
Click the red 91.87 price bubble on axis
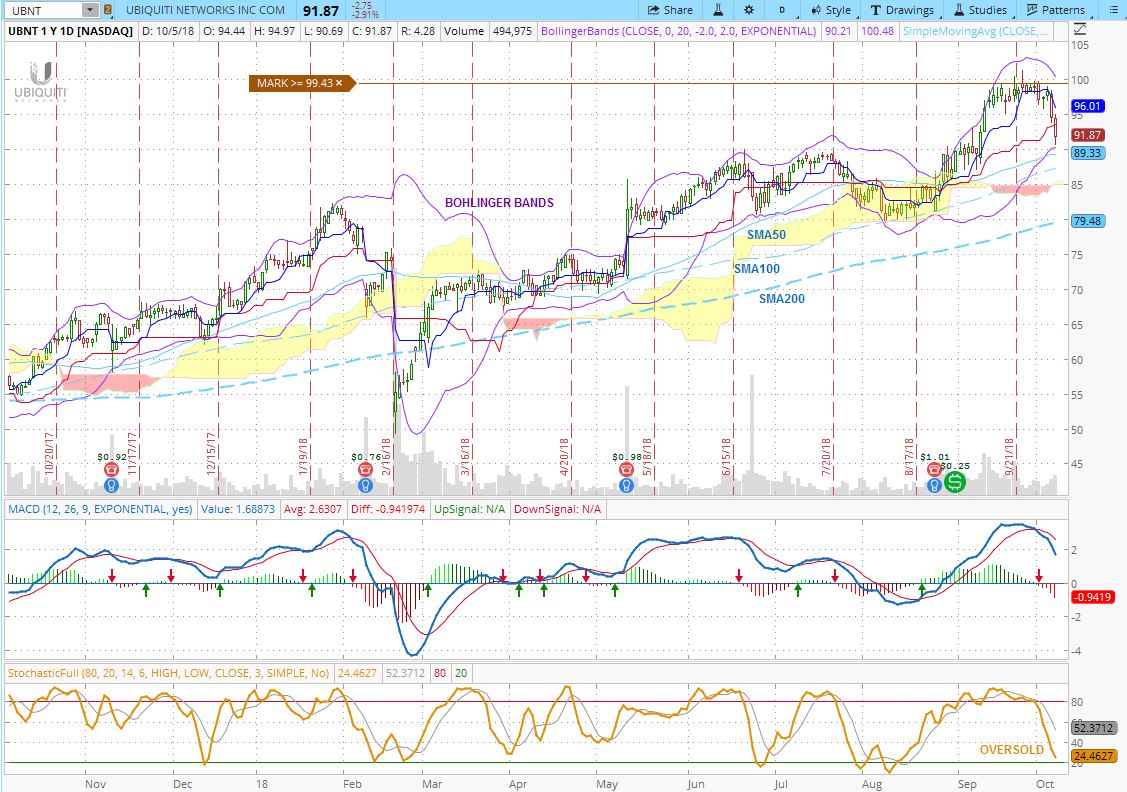1087,135
